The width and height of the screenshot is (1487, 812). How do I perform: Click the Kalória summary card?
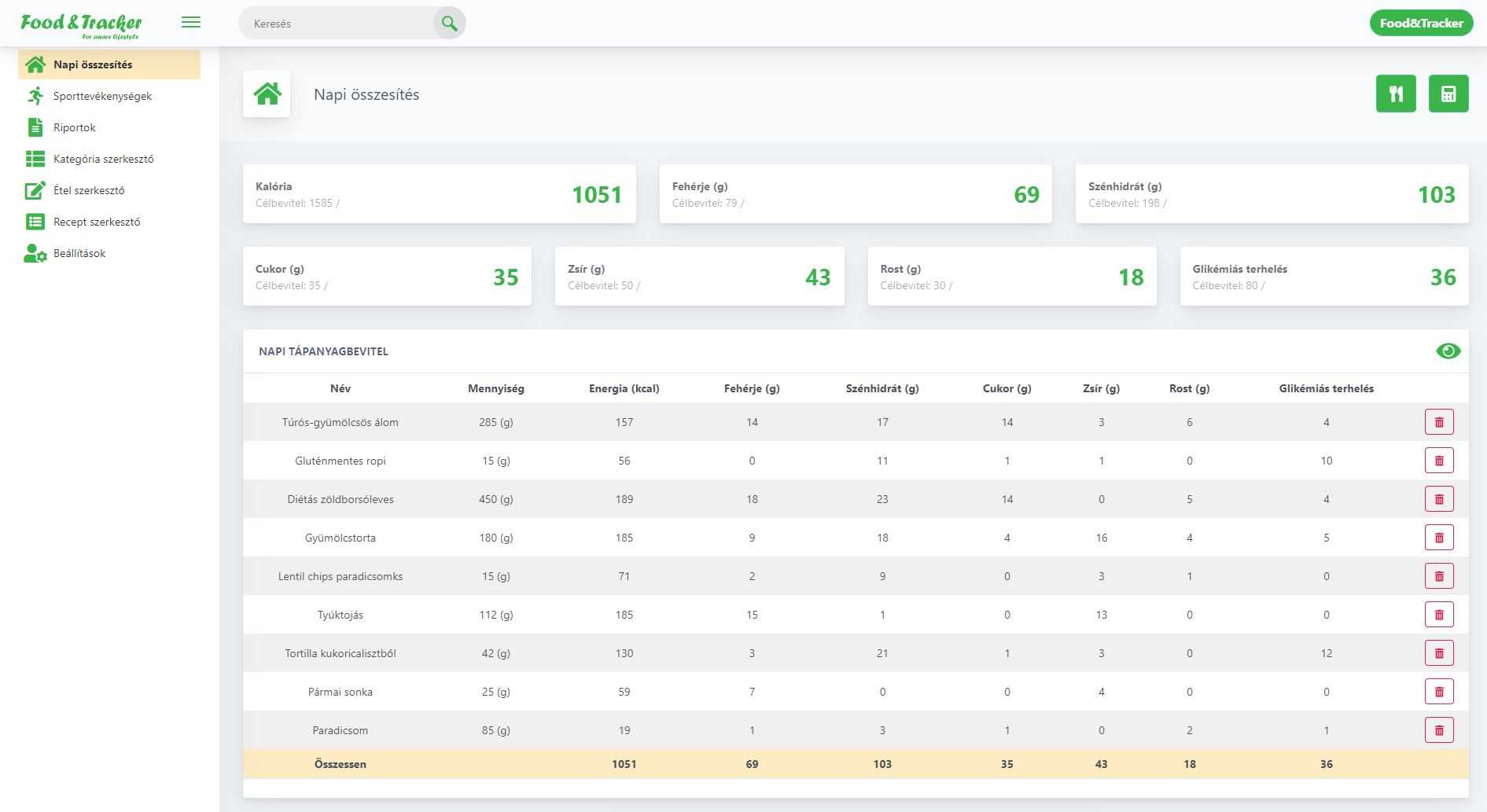point(439,193)
